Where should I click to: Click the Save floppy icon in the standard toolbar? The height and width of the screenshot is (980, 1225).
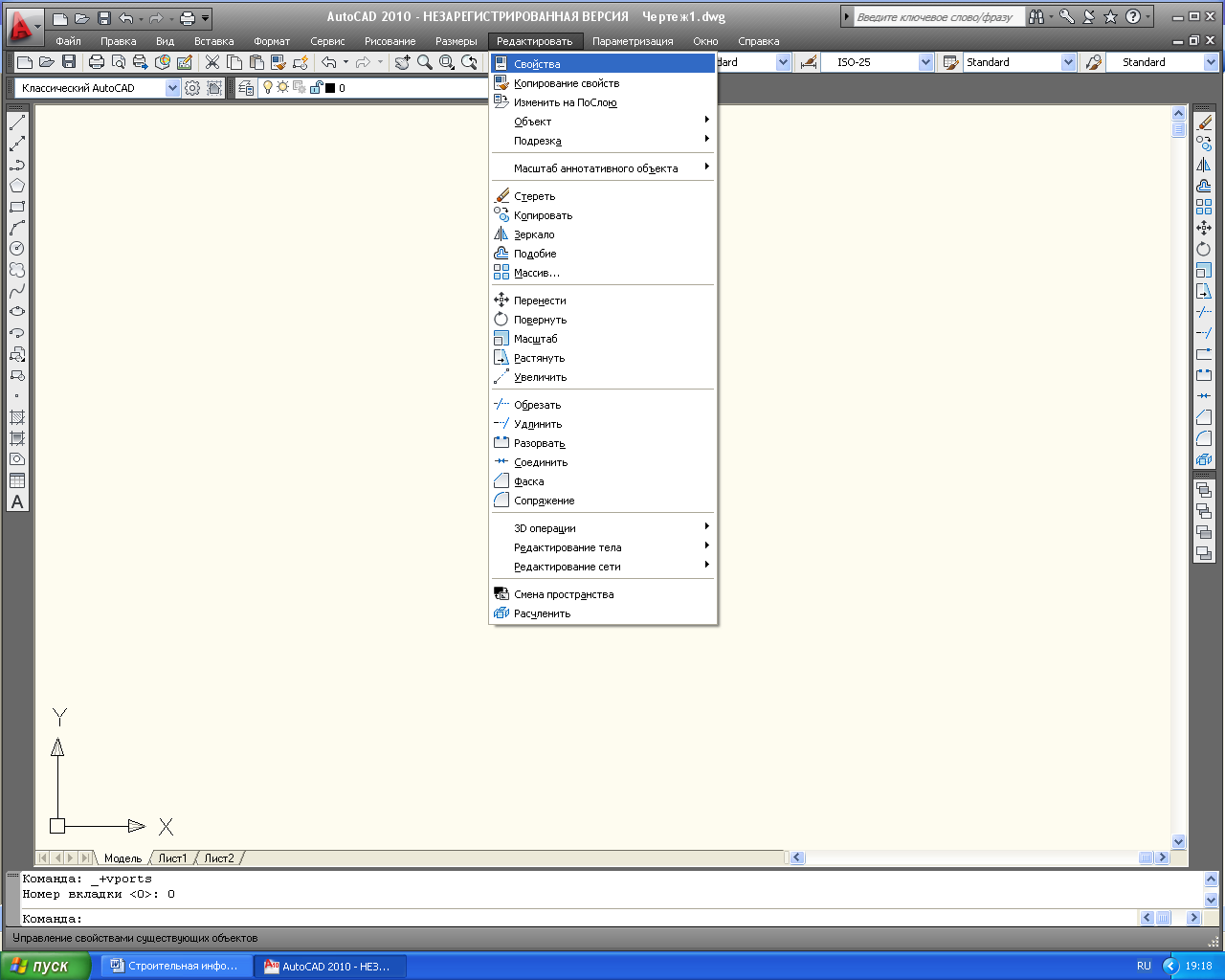(x=69, y=62)
